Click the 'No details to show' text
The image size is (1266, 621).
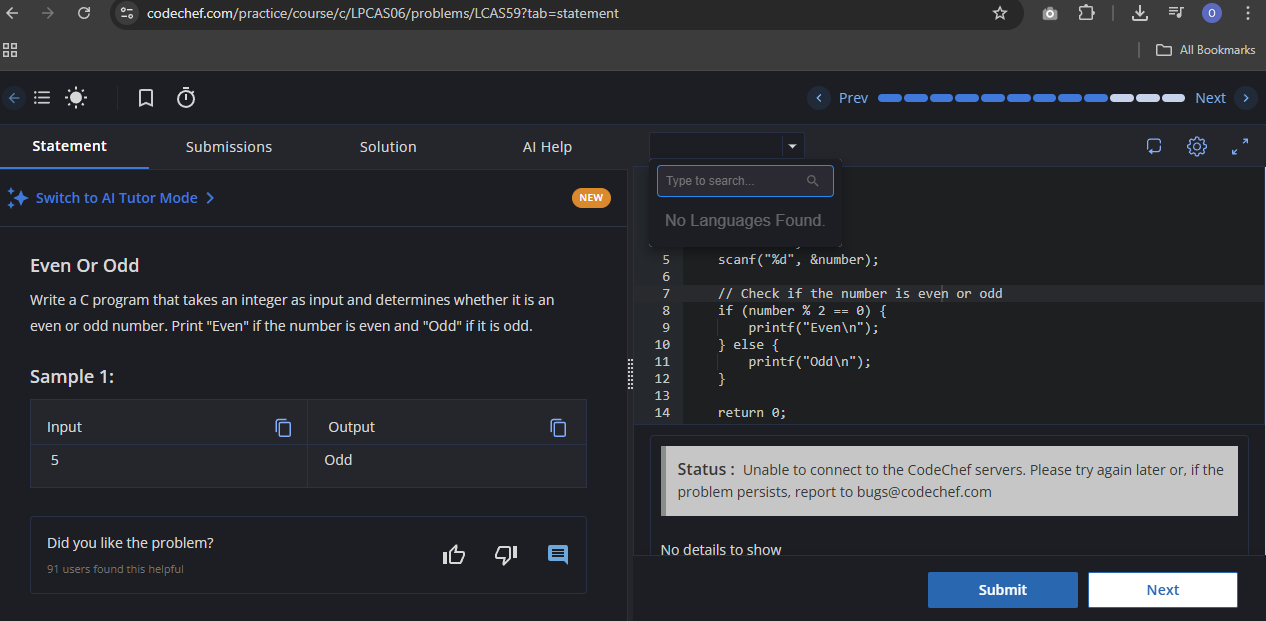point(721,549)
